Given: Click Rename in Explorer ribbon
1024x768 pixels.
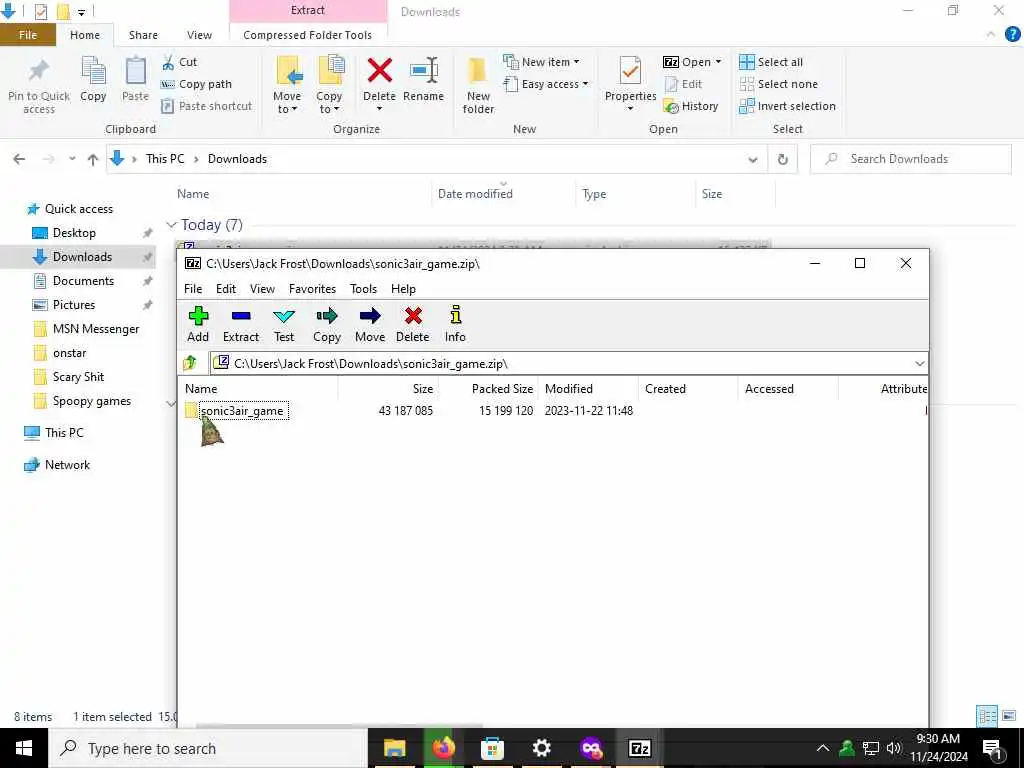Looking at the screenshot, I should [x=423, y=80].
